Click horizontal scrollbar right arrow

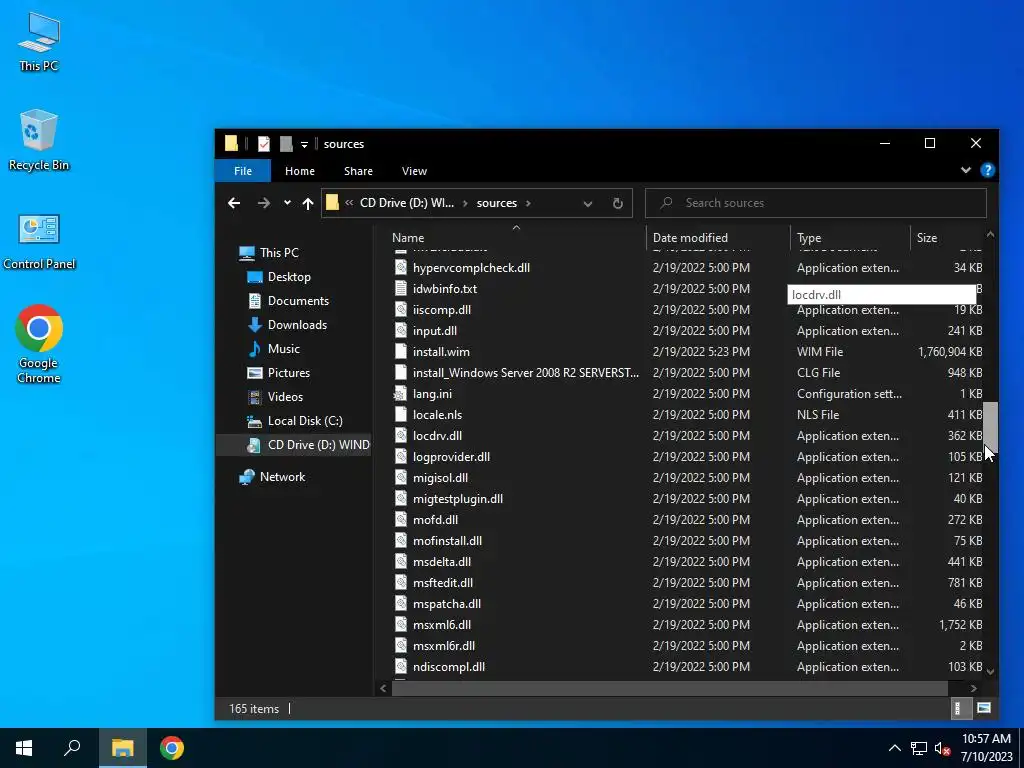tap(973, 688)
